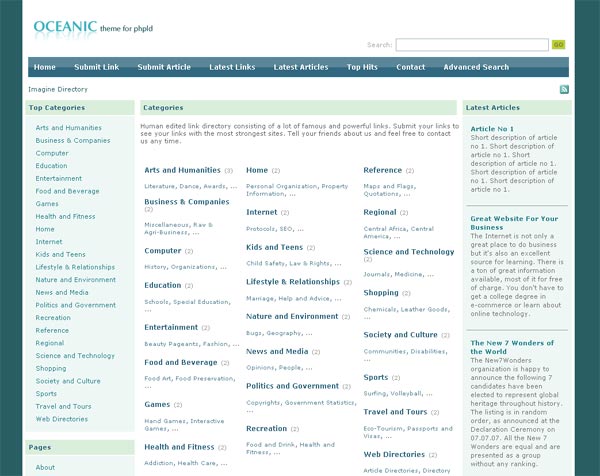Click the Imagine Directory breadcrumb
Viewport: 600px width, 476px height.
pos(58,89)
